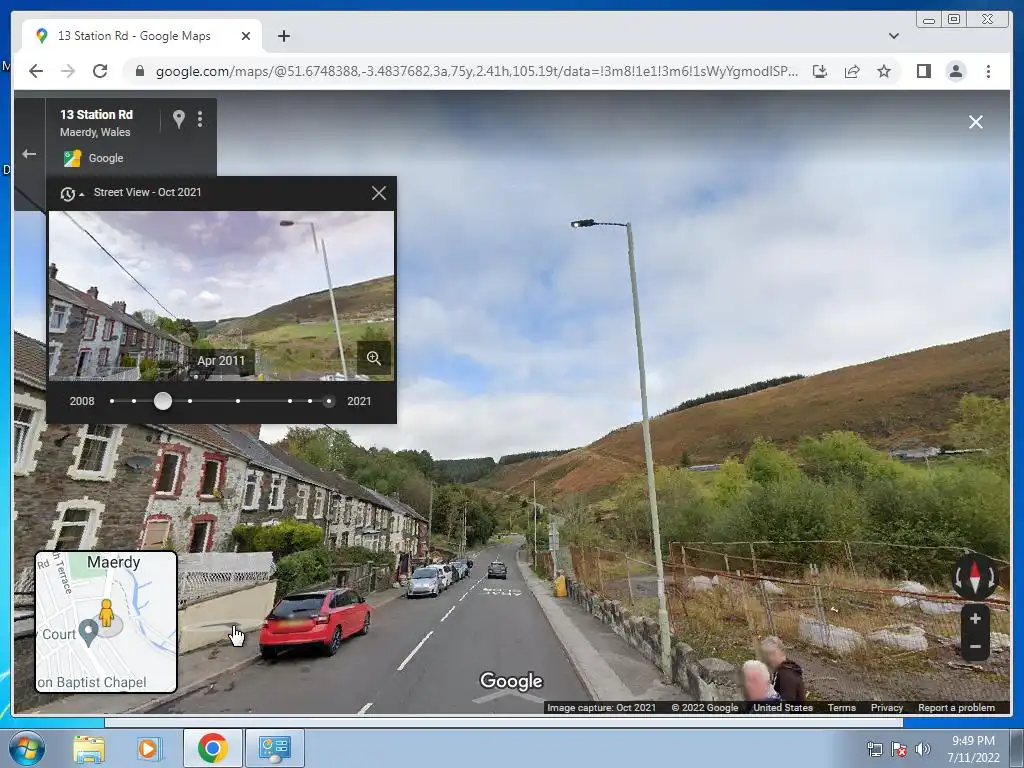The height and width of the screenshot is (768, 1024).
Task: Click the volume speaker tray icon
Action: (x=923, y=749)
